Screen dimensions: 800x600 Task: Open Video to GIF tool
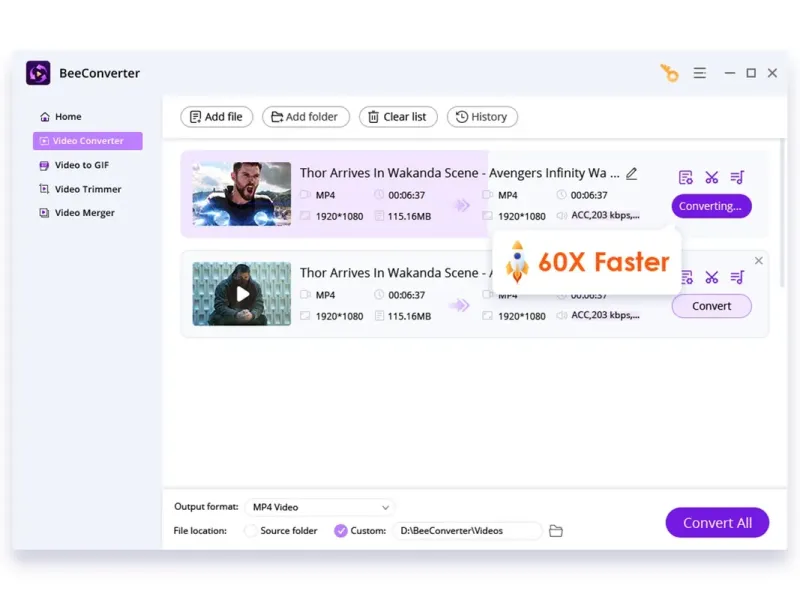click(74, 165)
